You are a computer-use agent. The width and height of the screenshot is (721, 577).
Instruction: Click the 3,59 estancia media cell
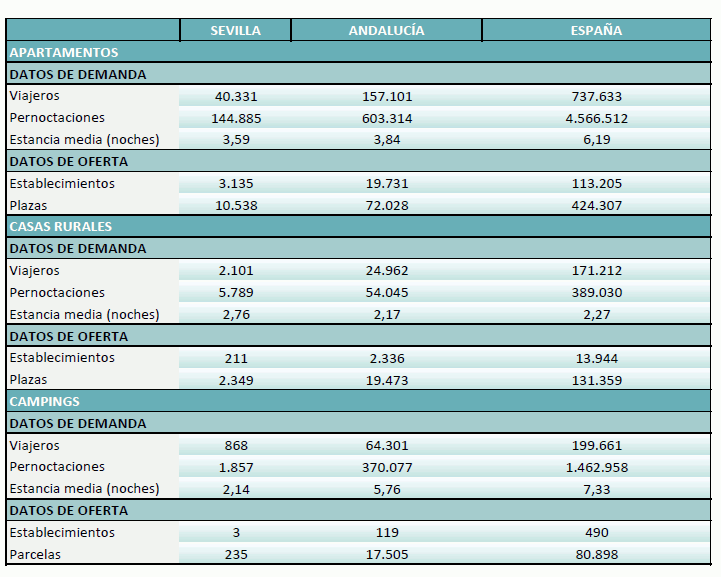[x=235, y=140]
